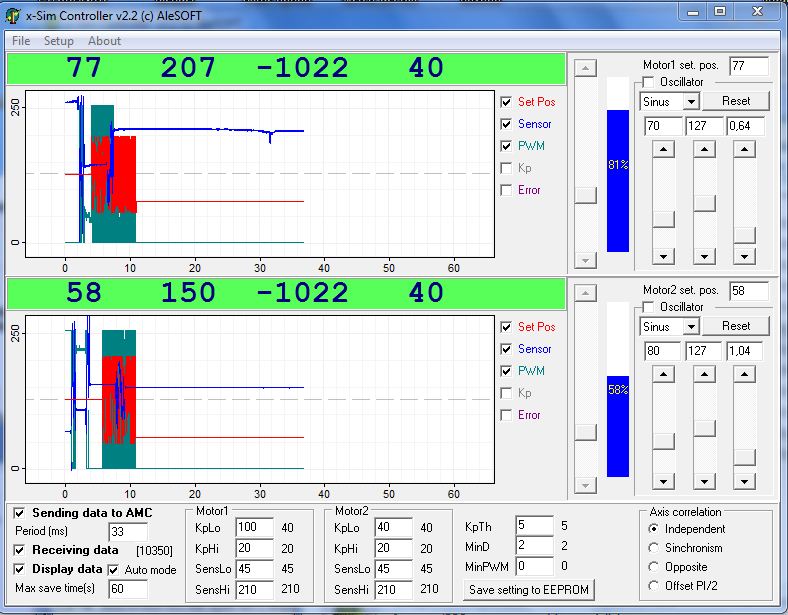
Task: Select Sinchronism axis correlation
Action: pos(653,548)
